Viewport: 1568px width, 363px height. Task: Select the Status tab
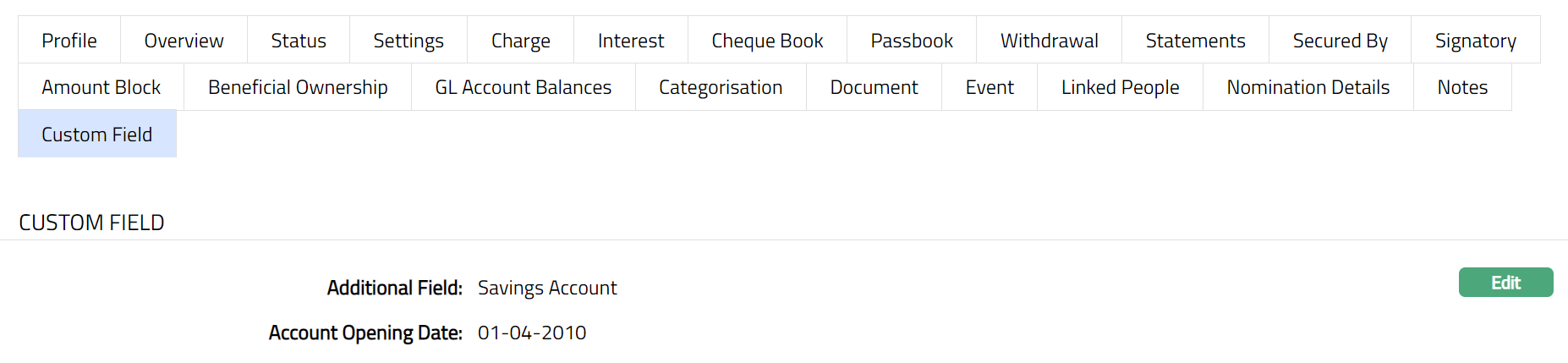pyautogui.click(x=299, y=41)
